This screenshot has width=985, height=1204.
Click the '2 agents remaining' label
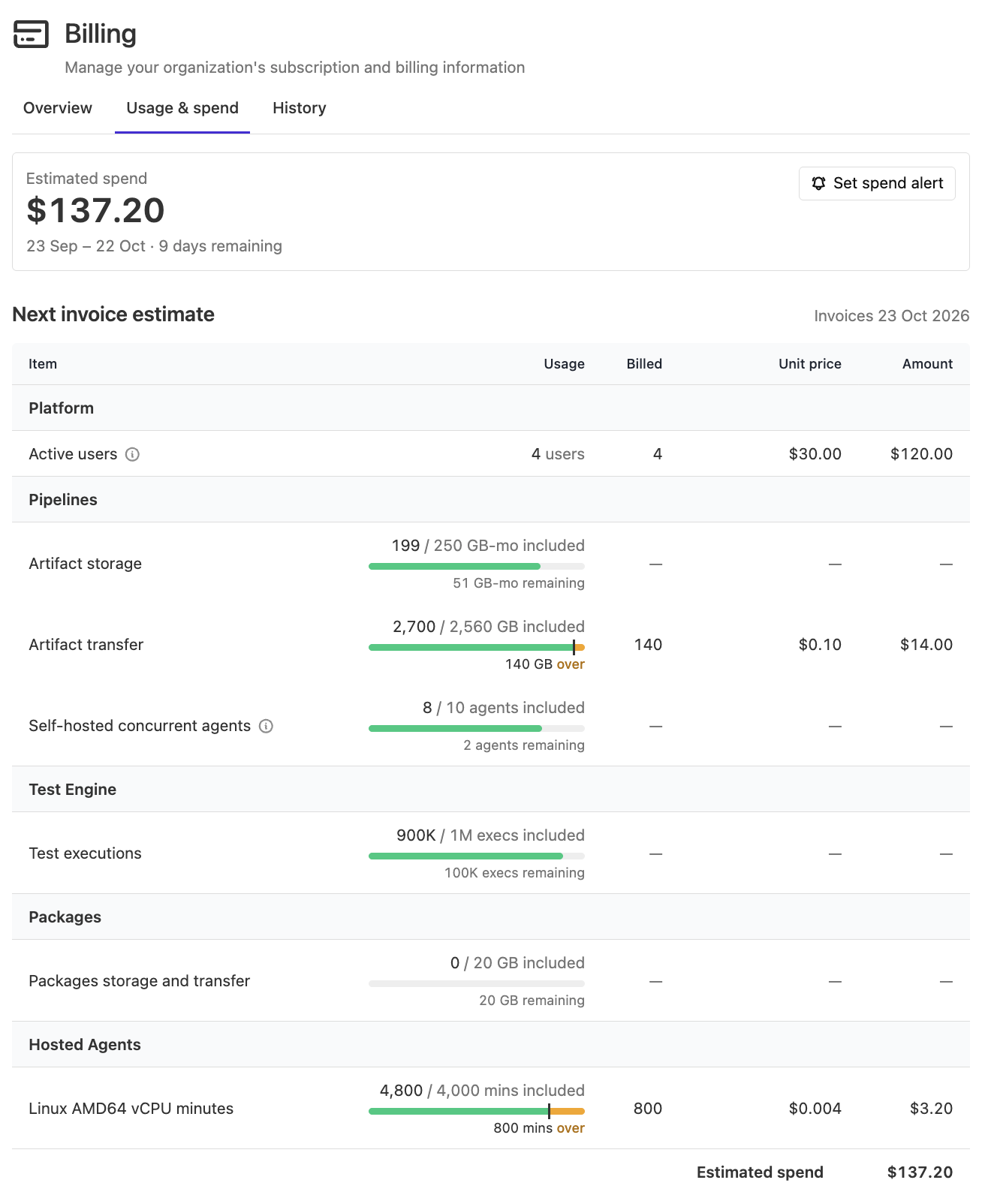pos(523,745)
